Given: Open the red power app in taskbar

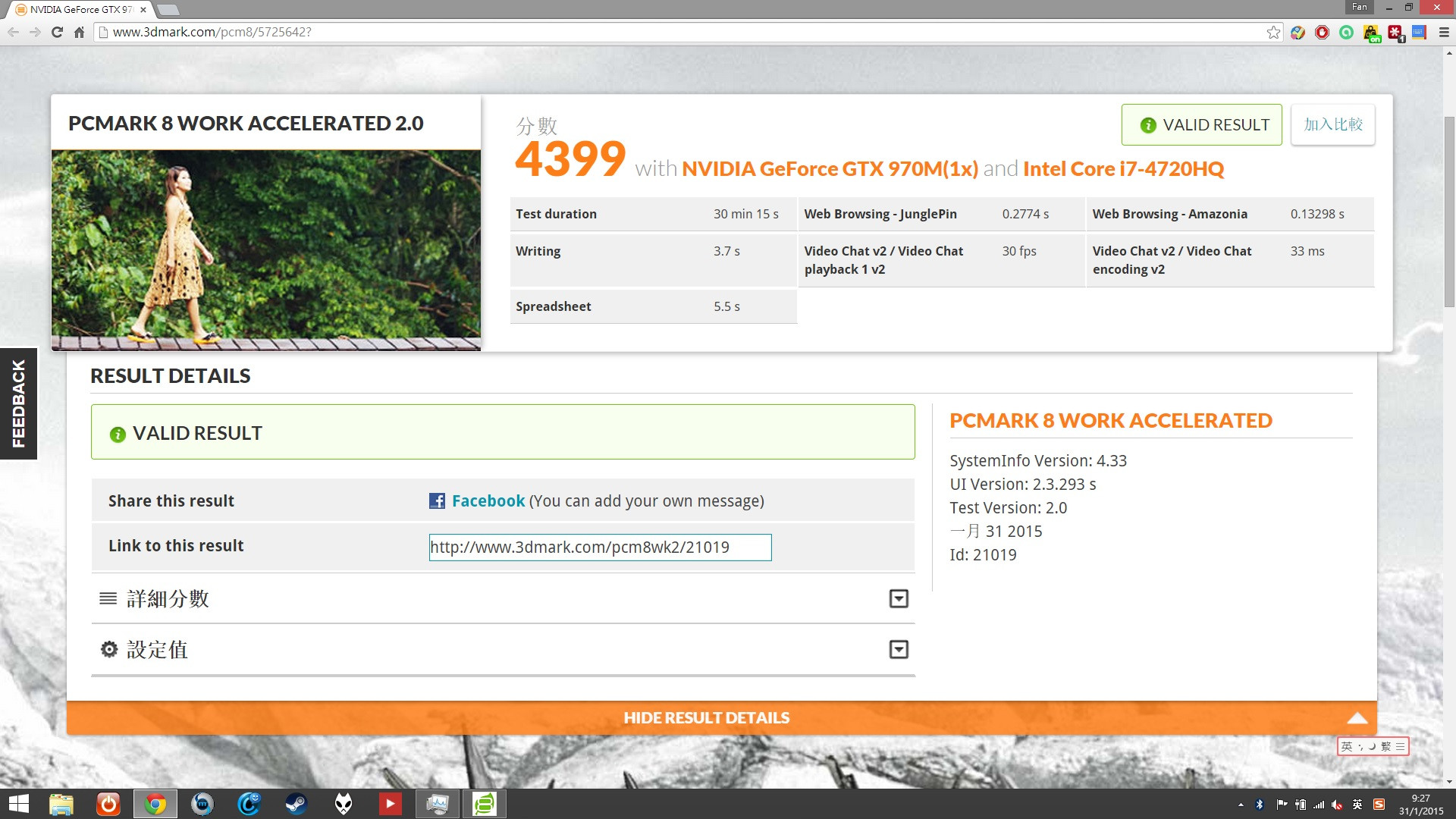Looking at the screenshot, I should pyautogui.click(x=108, y=804).
